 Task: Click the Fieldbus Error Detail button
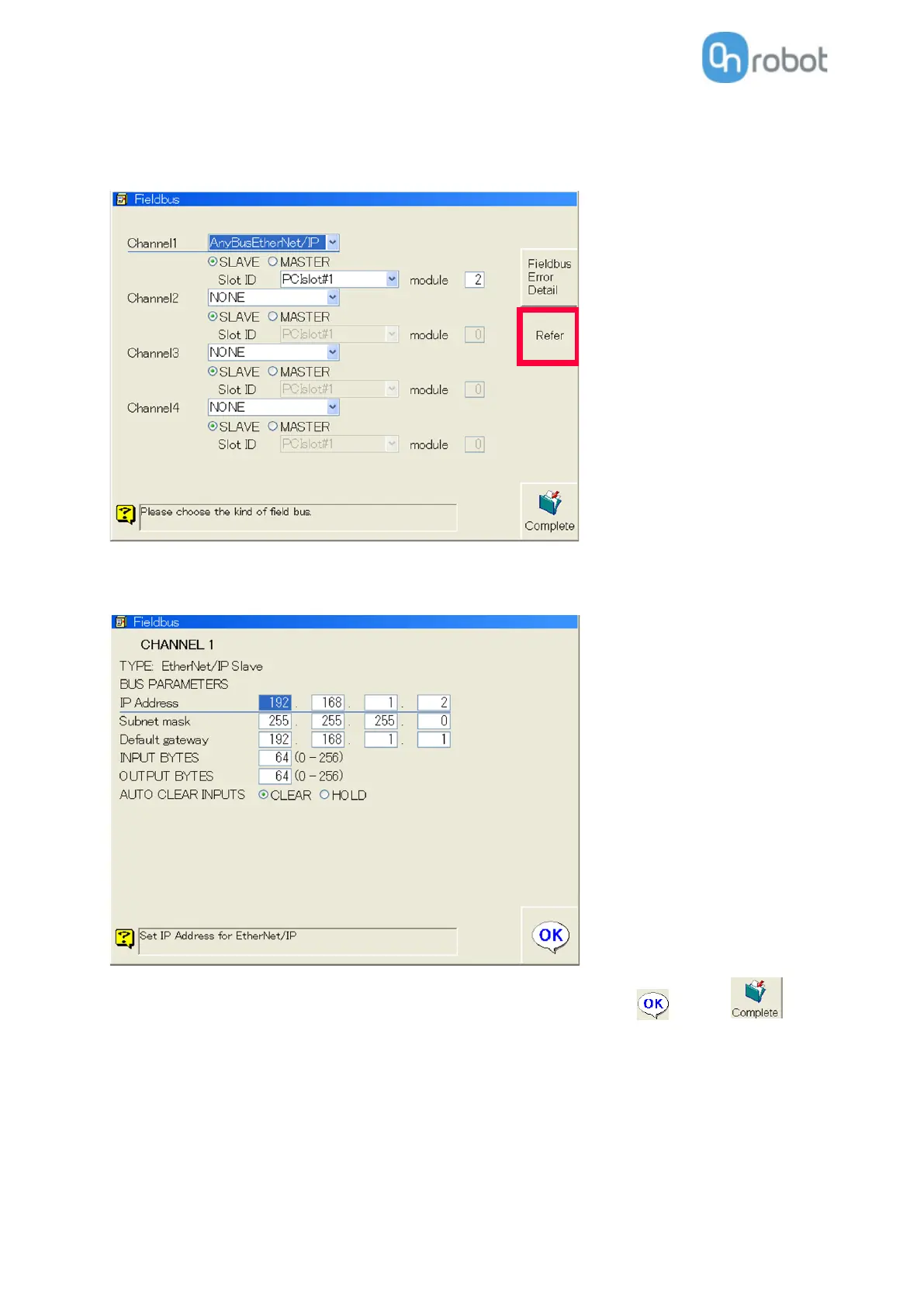pyautogui.click(x=549, y=277)
